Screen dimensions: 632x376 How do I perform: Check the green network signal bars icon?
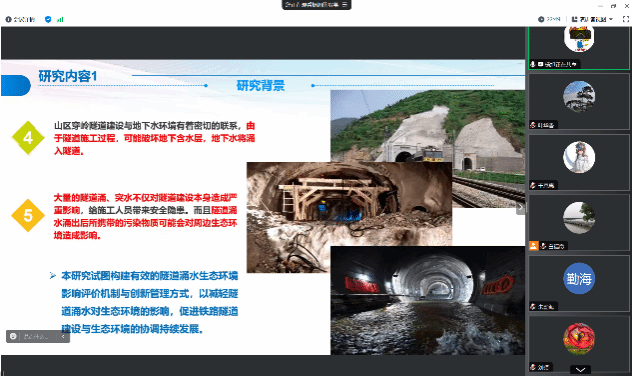point(60,19)
